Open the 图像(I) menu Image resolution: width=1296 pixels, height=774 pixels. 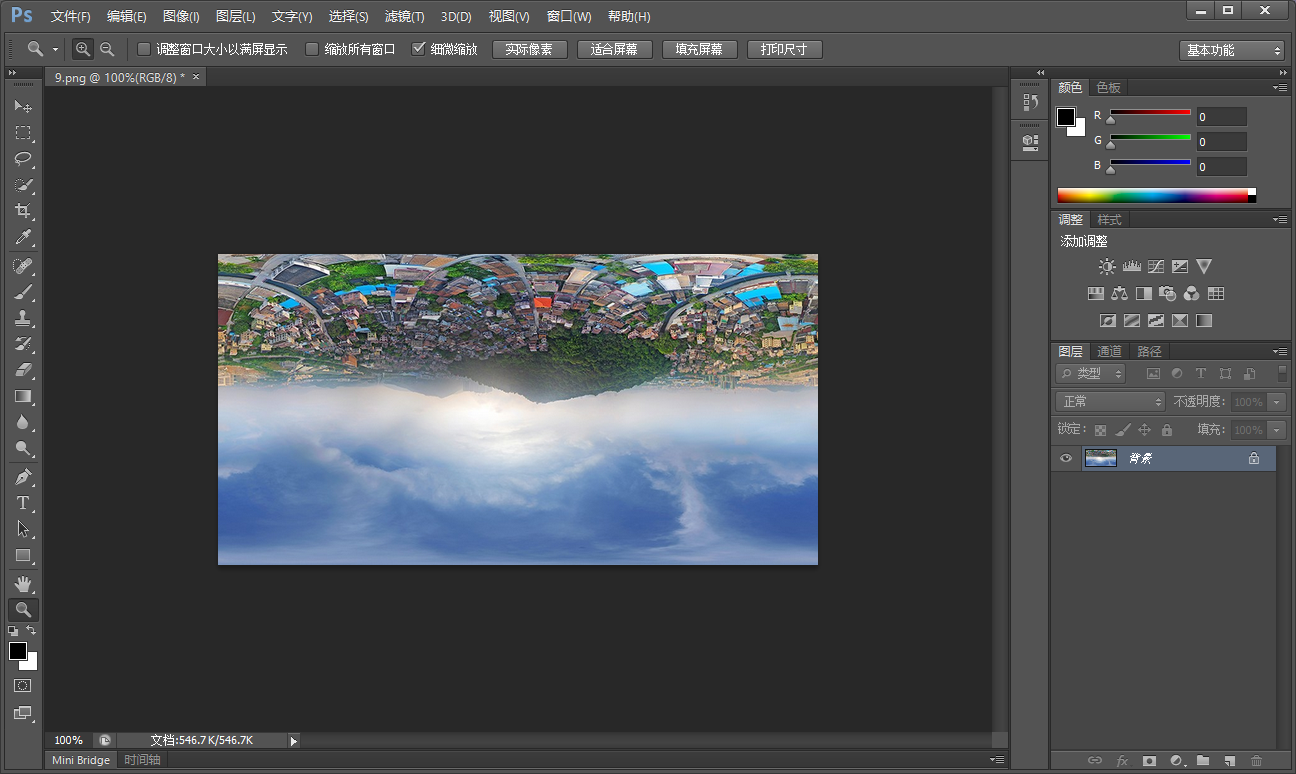[181, 17]
